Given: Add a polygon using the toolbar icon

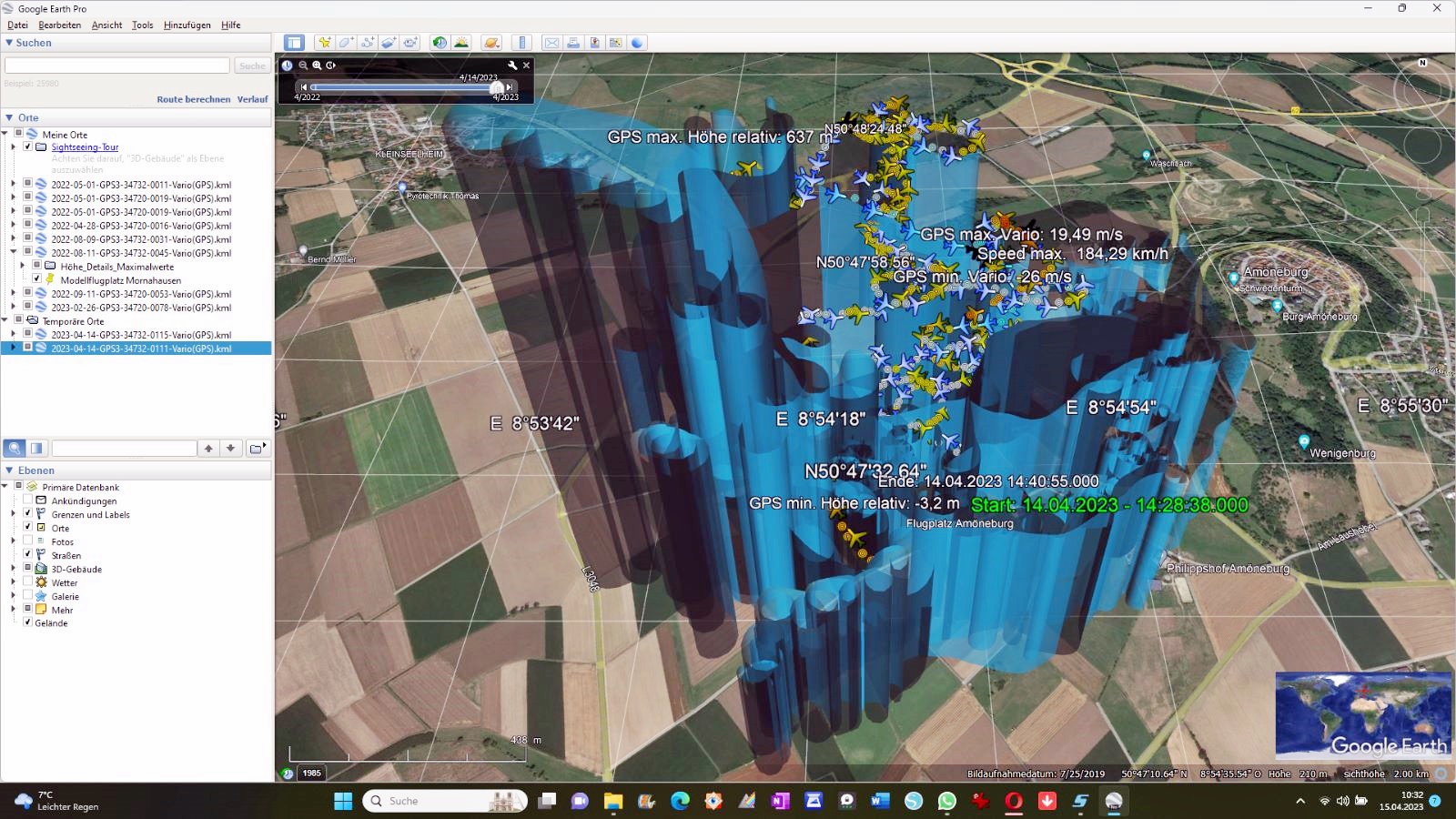Looking at the screenshot, I should (x=346, y=43).
